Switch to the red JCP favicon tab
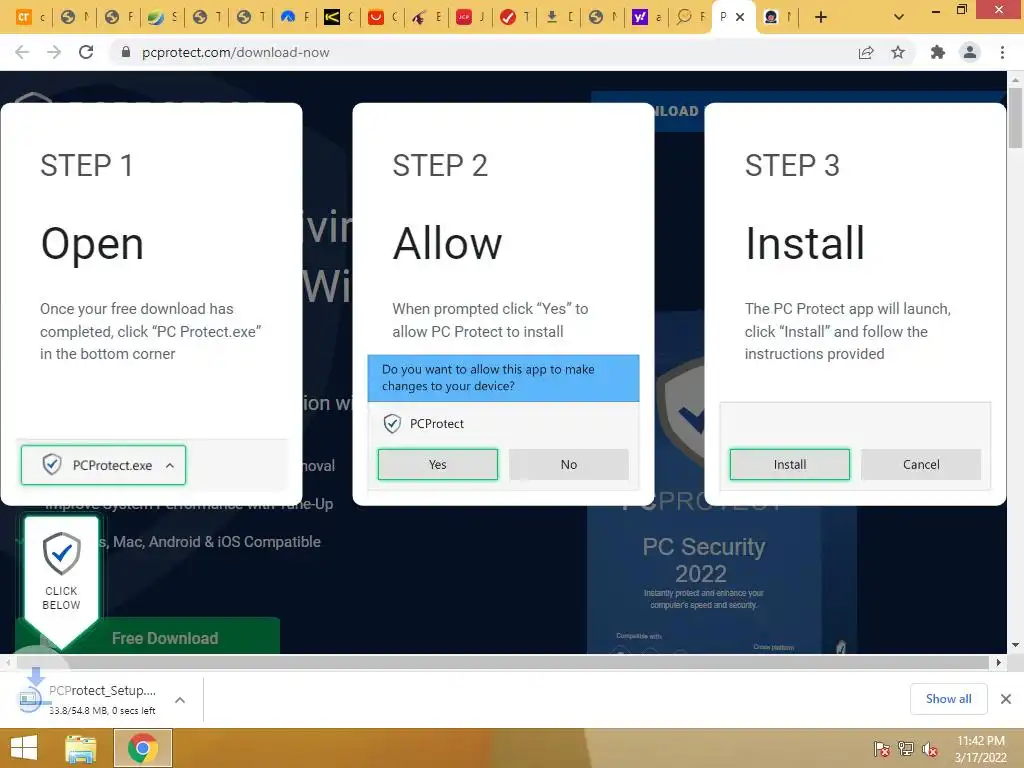Screen dimensions: 1024x768 [x=464, y=17]
